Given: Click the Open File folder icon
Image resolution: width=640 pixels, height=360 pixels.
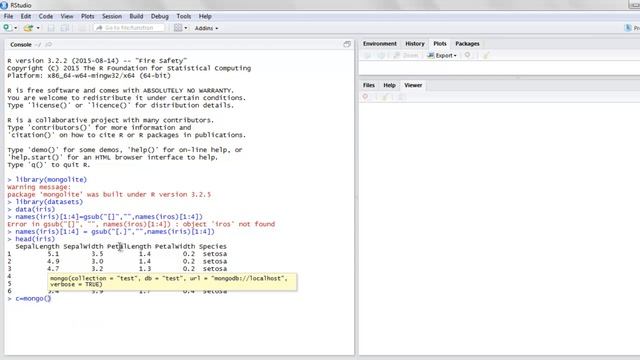Looking at the screenshot, I should pyautogui.click(x=28, y=28).
